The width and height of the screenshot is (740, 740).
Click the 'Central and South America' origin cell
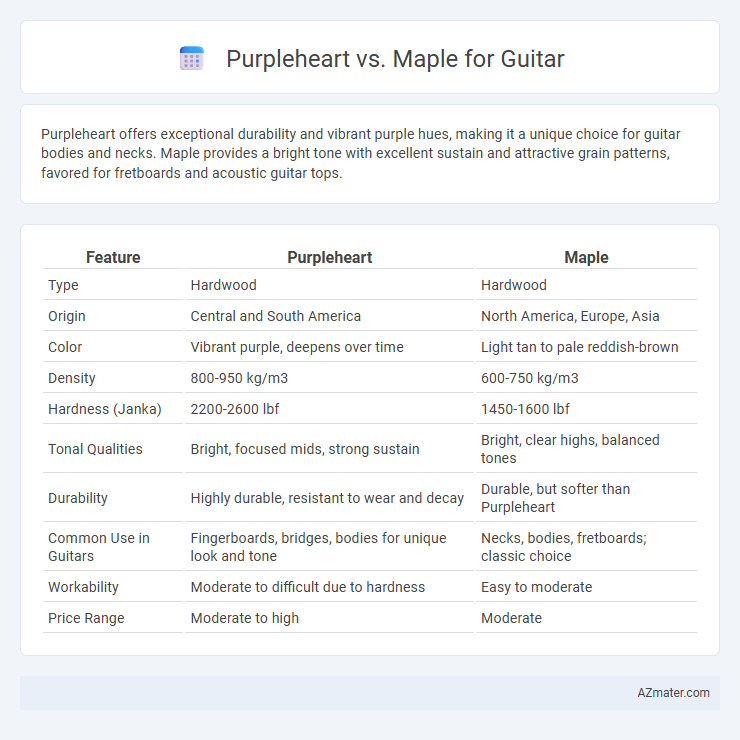(276, 316)
